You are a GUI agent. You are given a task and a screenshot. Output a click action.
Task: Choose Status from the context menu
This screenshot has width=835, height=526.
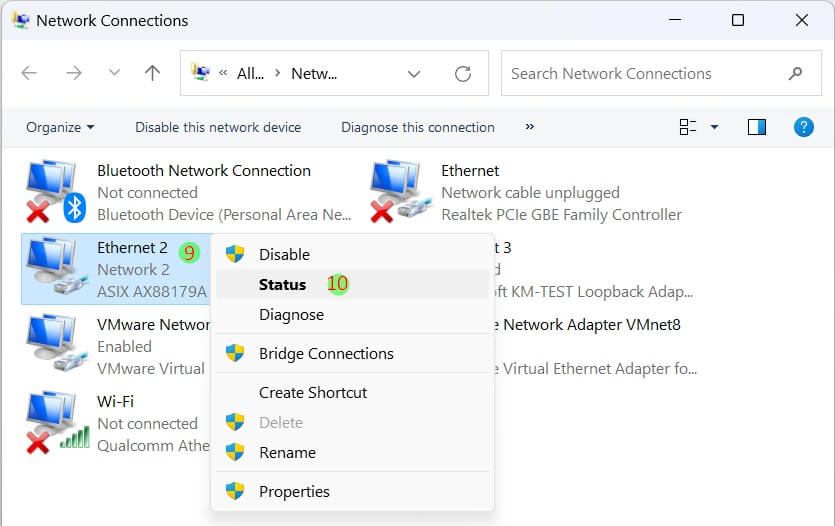(282, 284)
